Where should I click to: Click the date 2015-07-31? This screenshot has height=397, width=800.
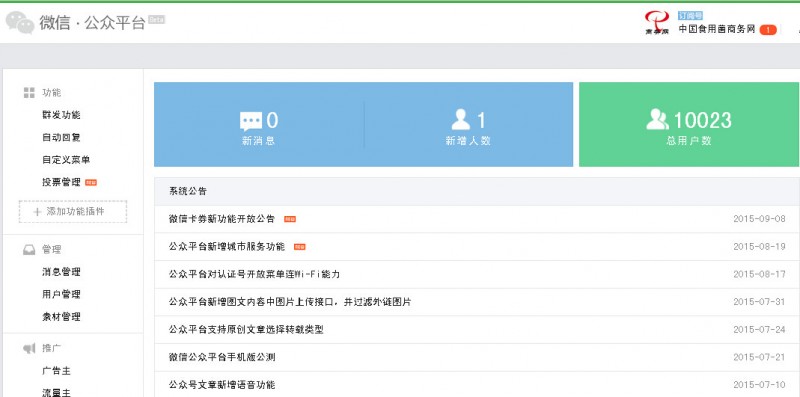tap(759, 302)
